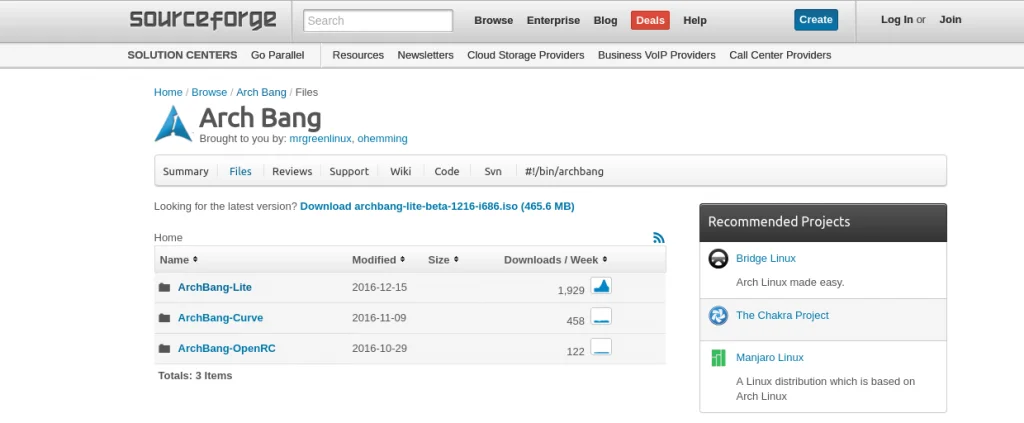Open the Enterprise menu item
The width and height of the screenshot is (1024, 423).
(x=553, y=20)
